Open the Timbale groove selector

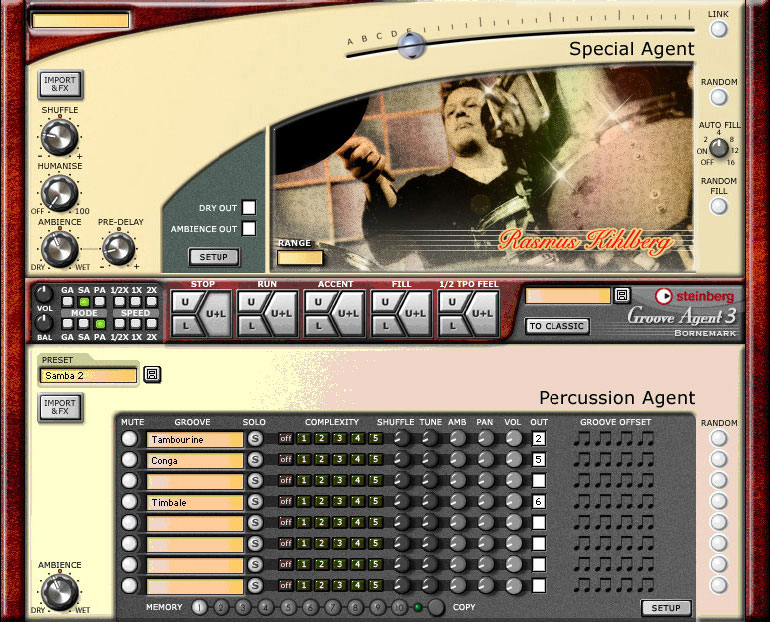[x=195, y=502]
